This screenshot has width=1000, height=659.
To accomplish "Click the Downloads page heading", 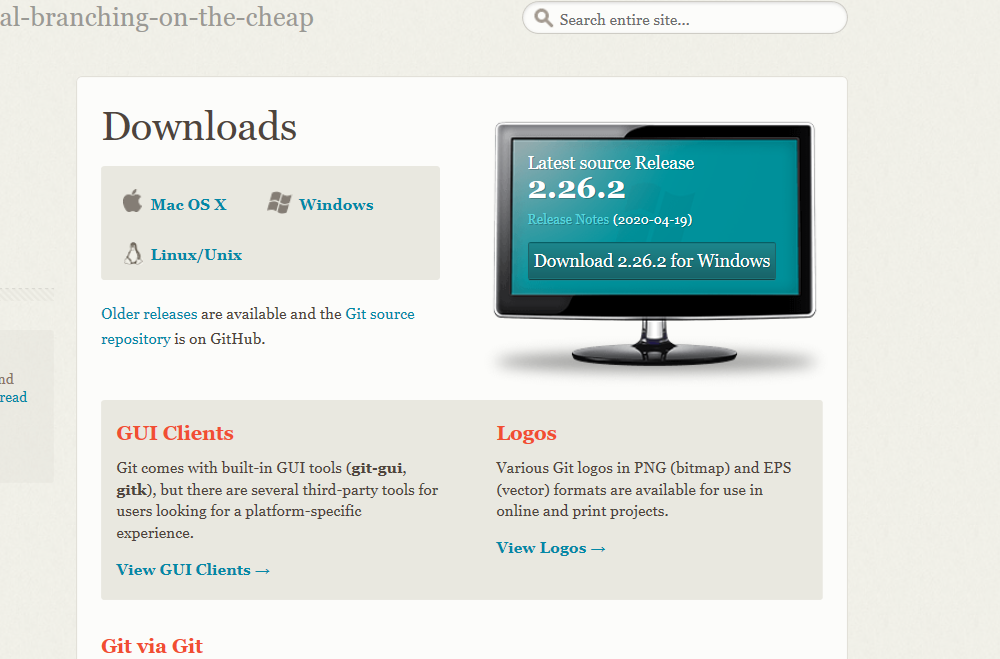I will pos(200,126).
